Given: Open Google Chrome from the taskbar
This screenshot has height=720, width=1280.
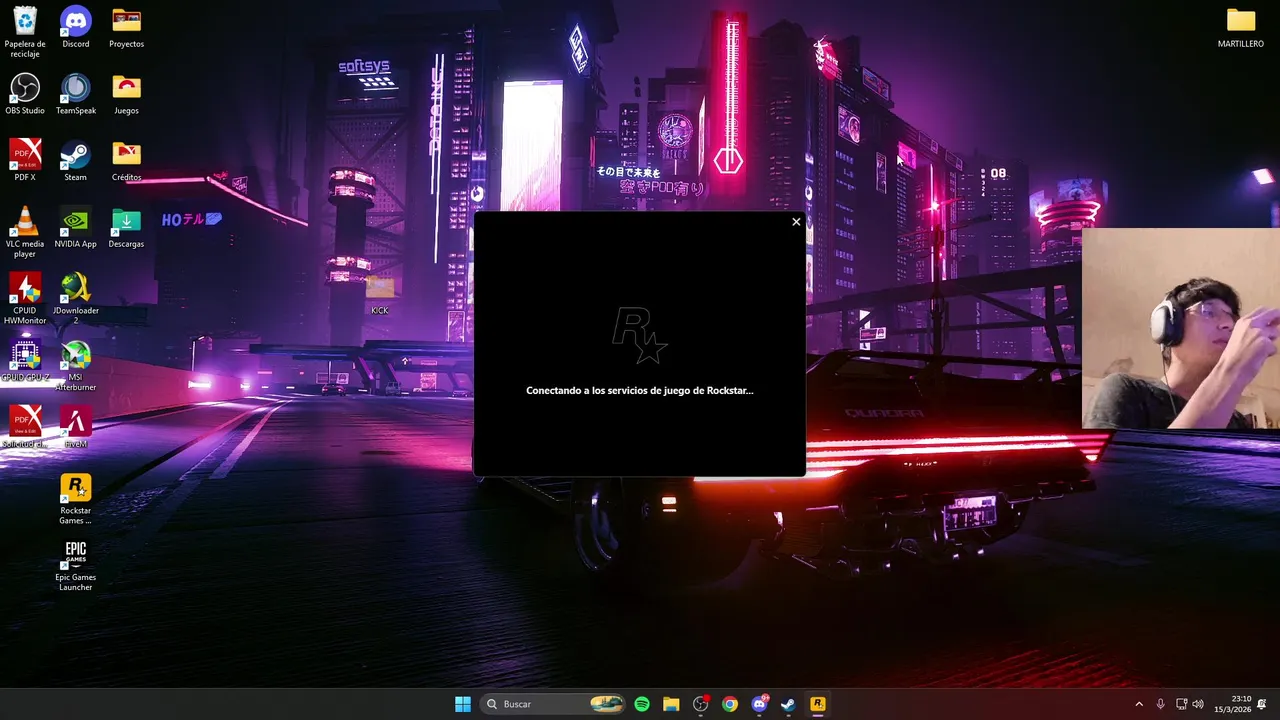Looking at the screenshot, I should pos(730,704).
